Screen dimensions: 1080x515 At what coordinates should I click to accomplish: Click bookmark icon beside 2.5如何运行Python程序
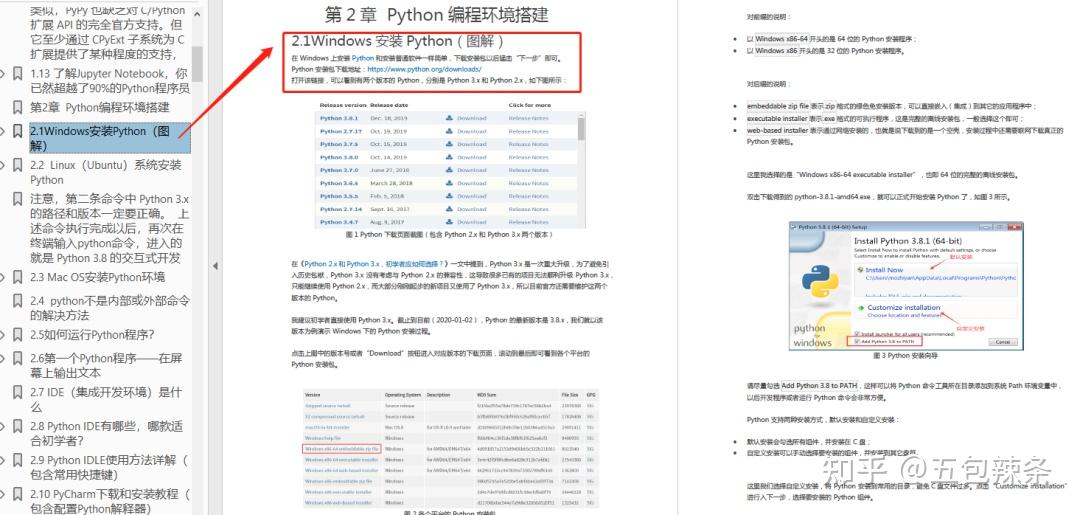point(17,335)
